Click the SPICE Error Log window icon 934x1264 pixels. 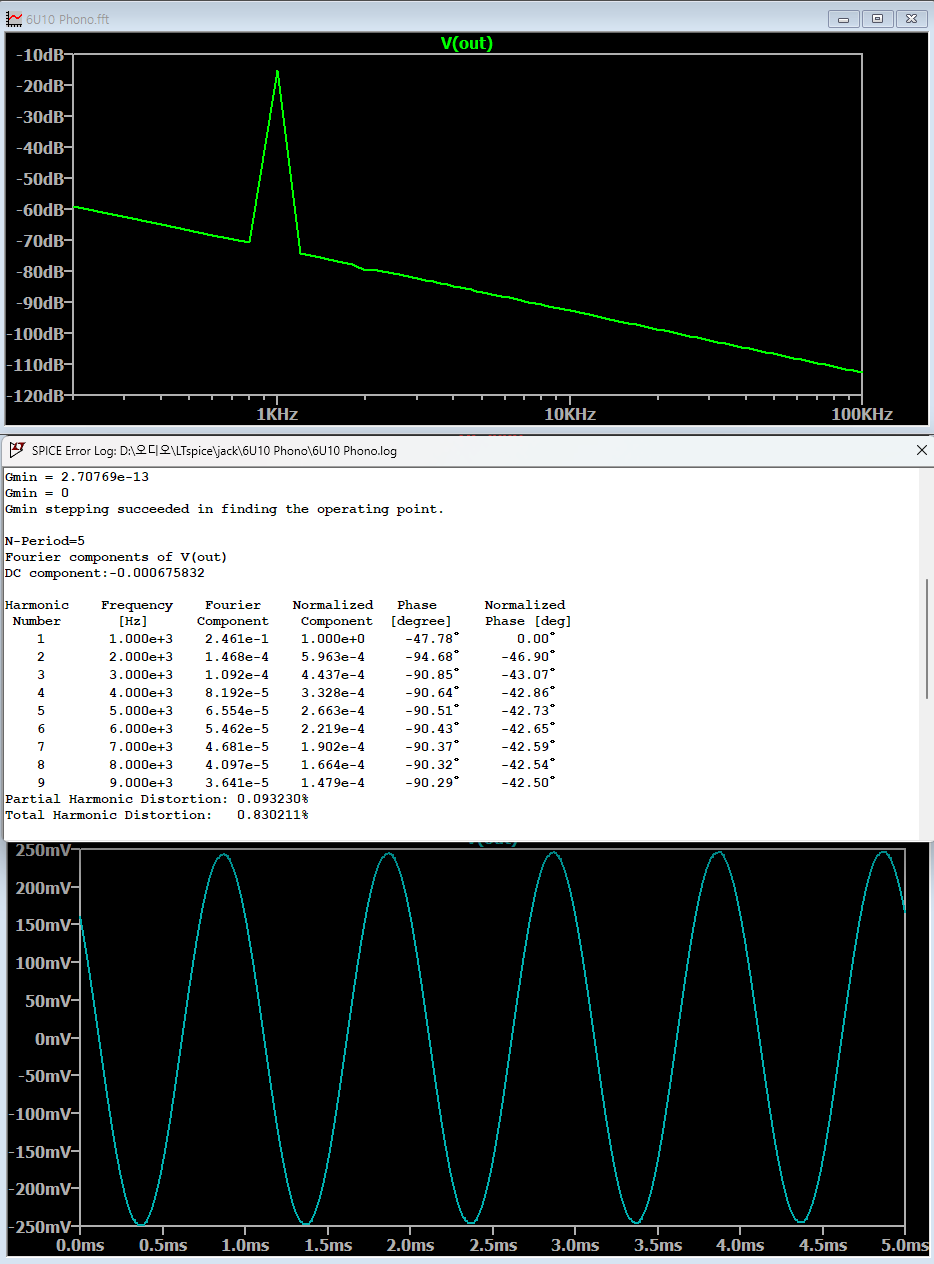click(x=16, y=450)
